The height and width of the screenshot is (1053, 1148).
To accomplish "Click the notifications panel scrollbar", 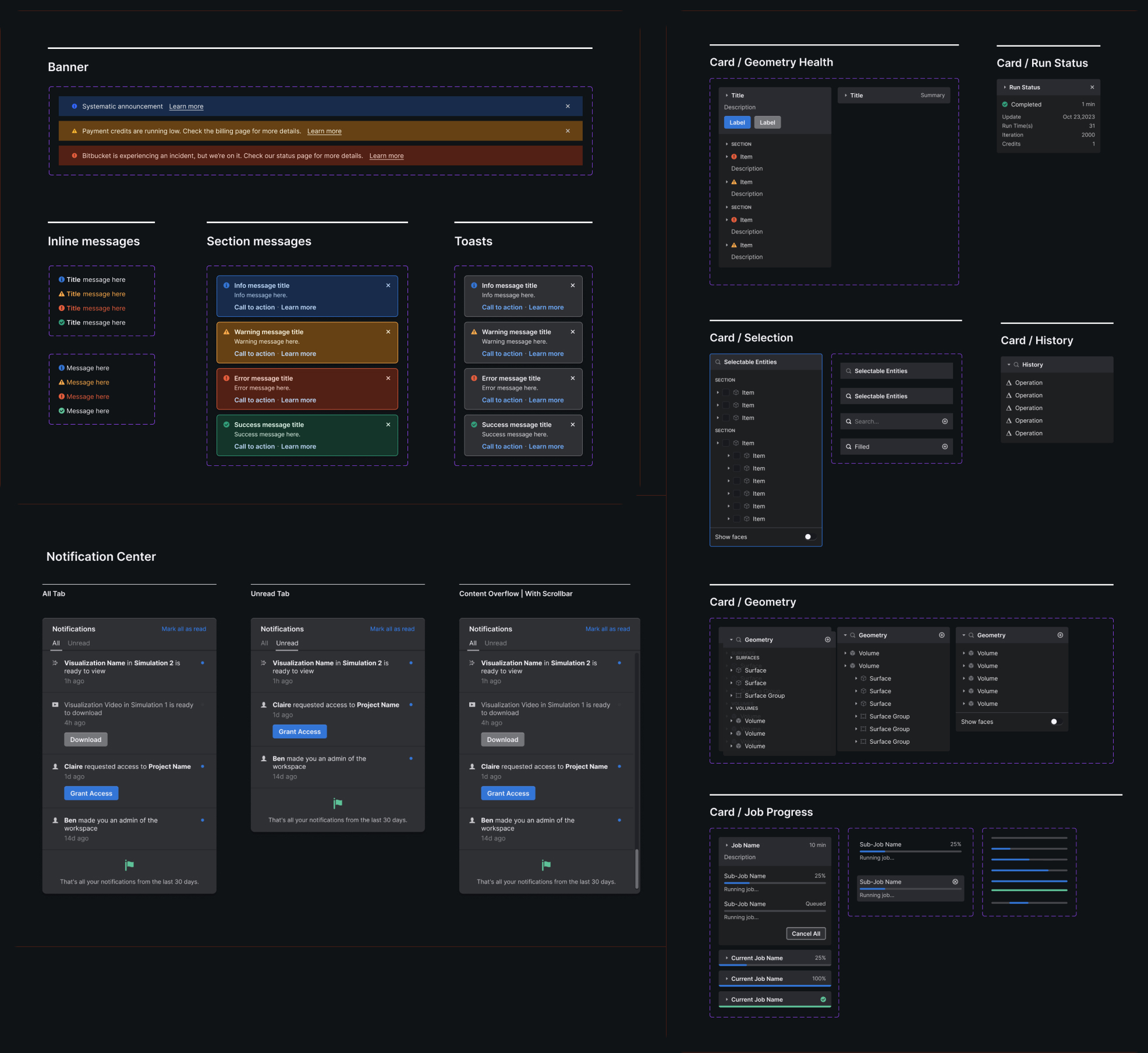I will click(637, 868).
